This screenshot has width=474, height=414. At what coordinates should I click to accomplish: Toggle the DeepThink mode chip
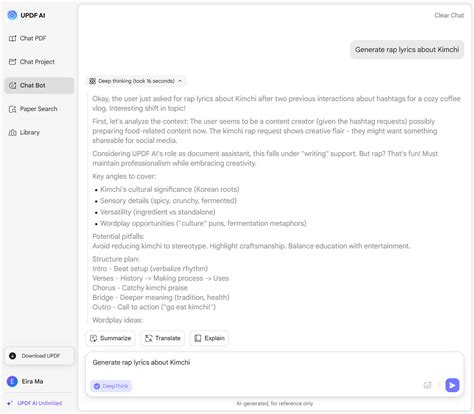click(x=111, y=386)
